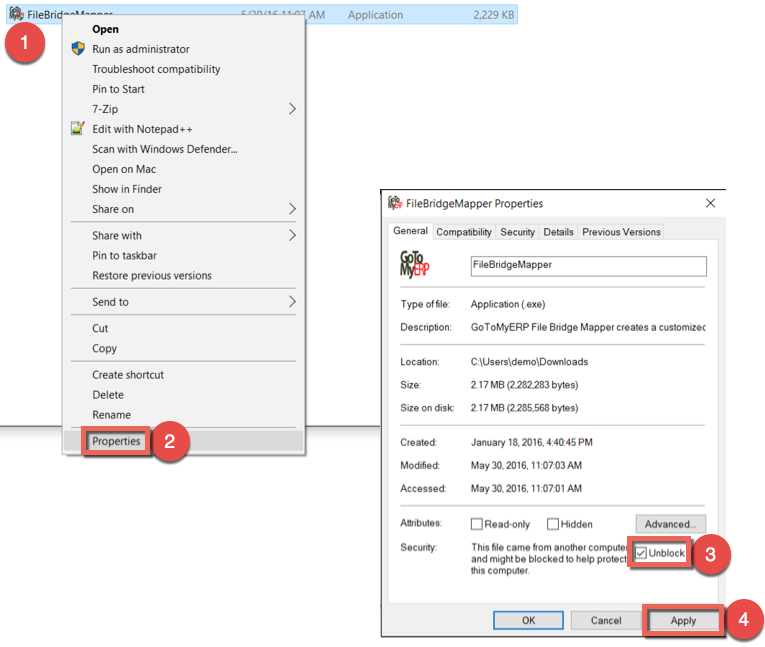The image size is (765, 647).
Task: Click the May 30, 2016, 11:07:01 AM accessed date
Action: (526, 488)
